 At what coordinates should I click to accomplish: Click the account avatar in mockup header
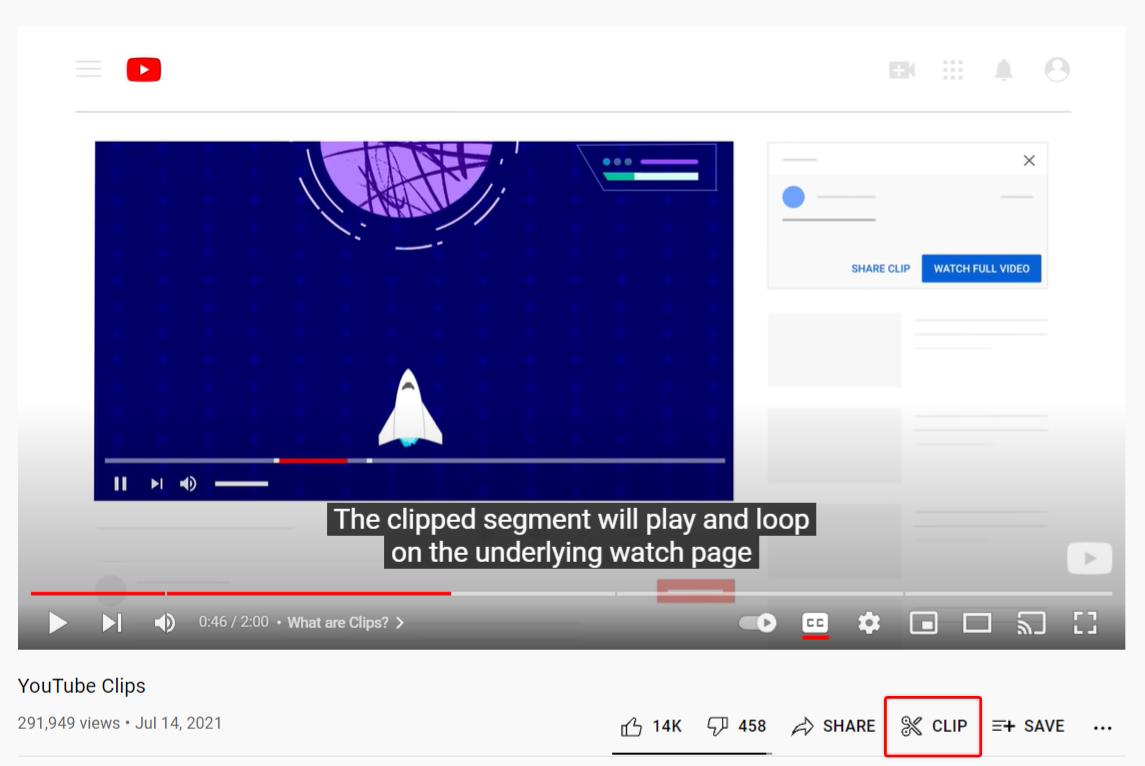(1057, 69)
